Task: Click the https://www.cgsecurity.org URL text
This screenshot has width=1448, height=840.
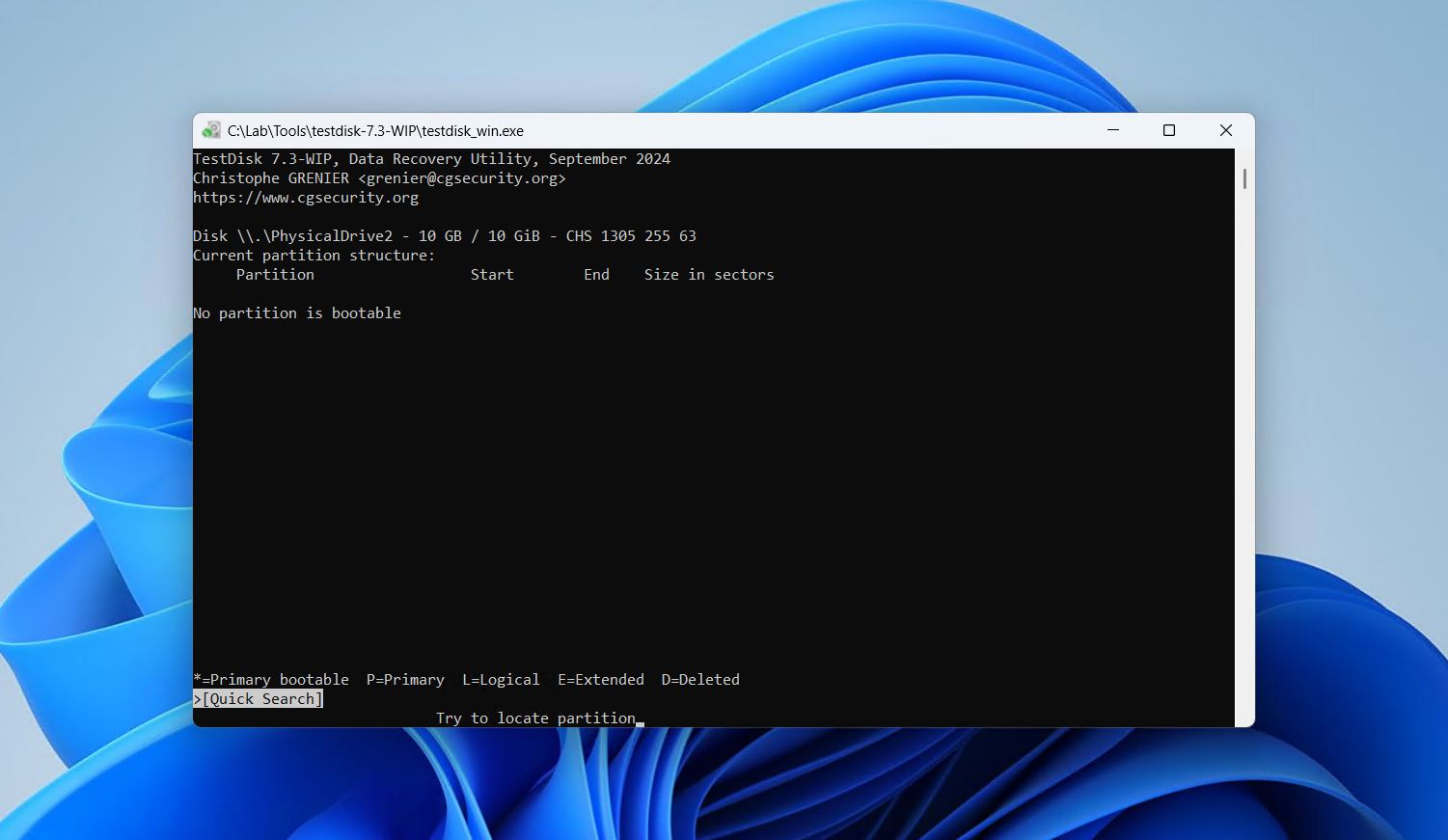Action: [x=306, y=198]
